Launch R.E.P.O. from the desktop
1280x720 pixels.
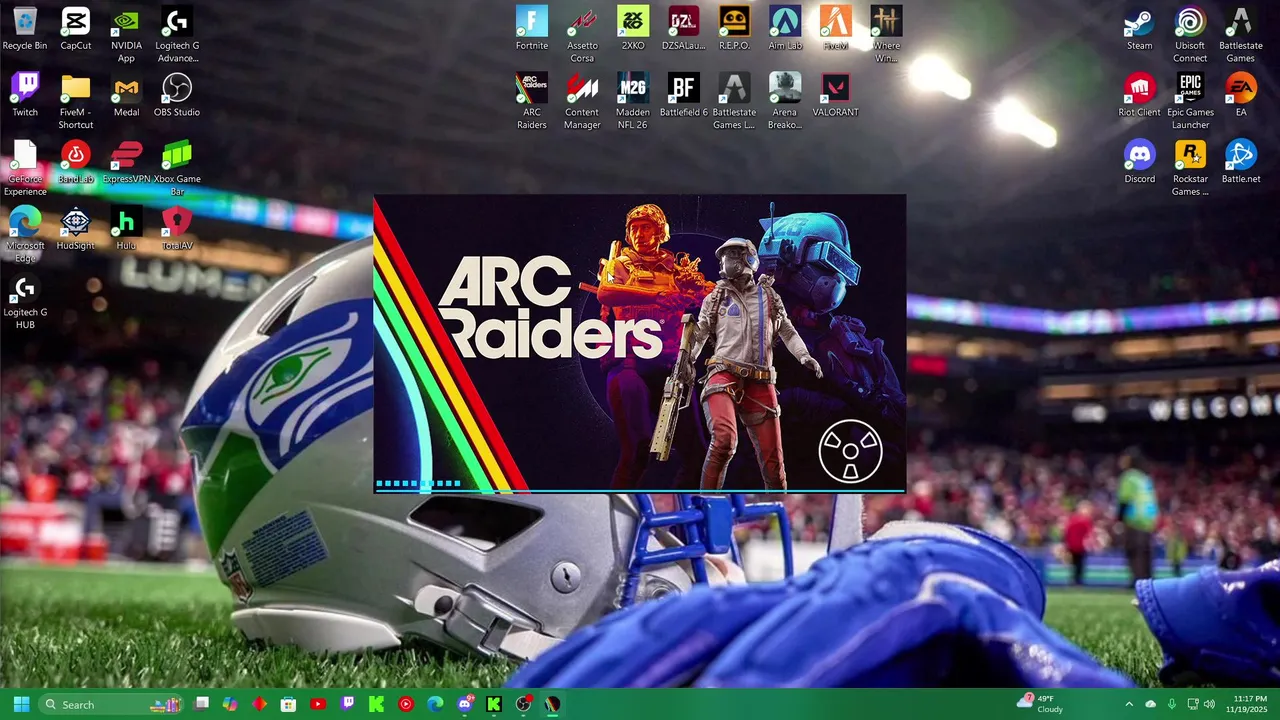point(734,29)
